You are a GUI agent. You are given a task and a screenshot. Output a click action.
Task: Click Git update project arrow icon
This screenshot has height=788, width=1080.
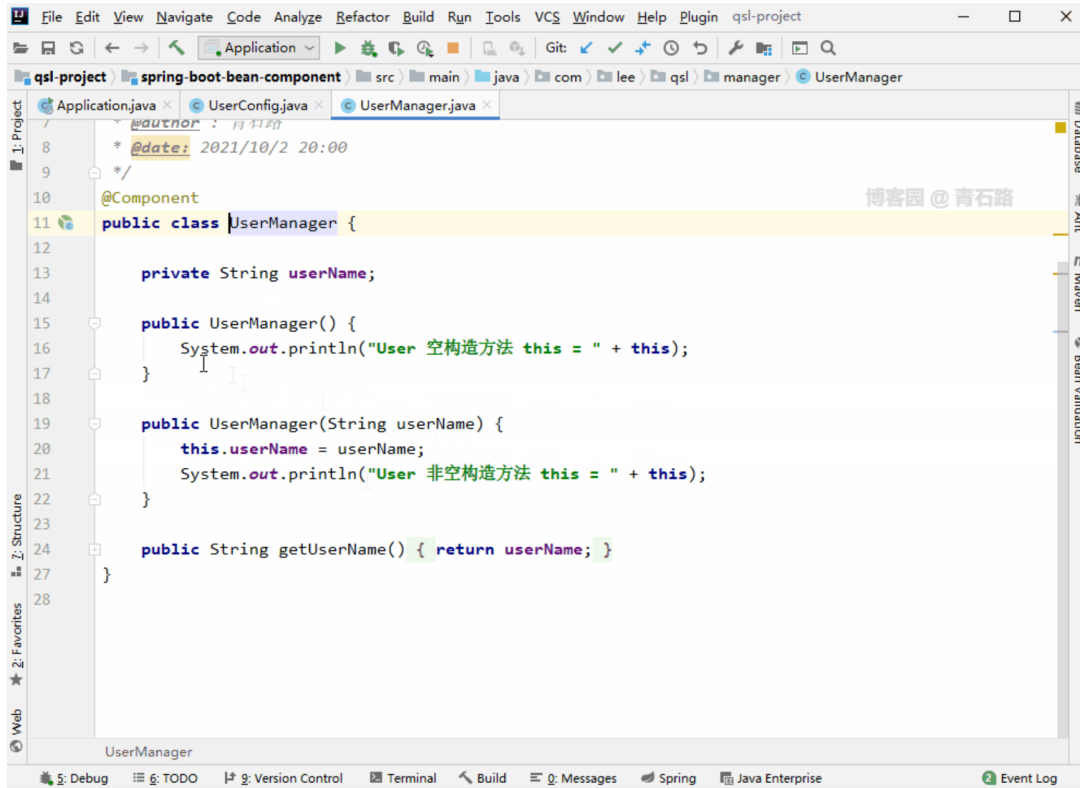click(x=587, y=48)
